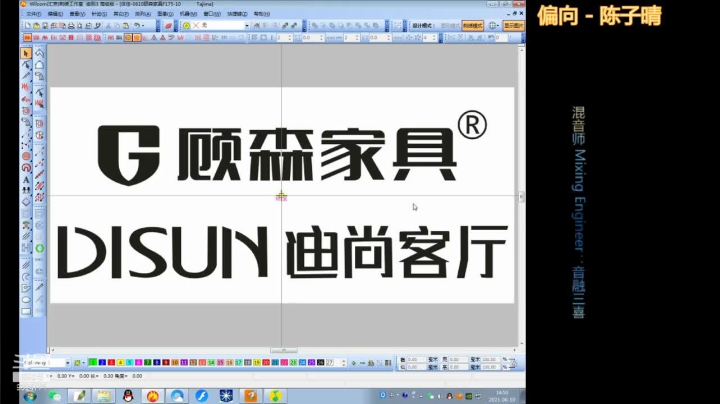This screenshot has width=720, height=404.
Task: Click the red TrueView lips icon
Action: [169, 26]
